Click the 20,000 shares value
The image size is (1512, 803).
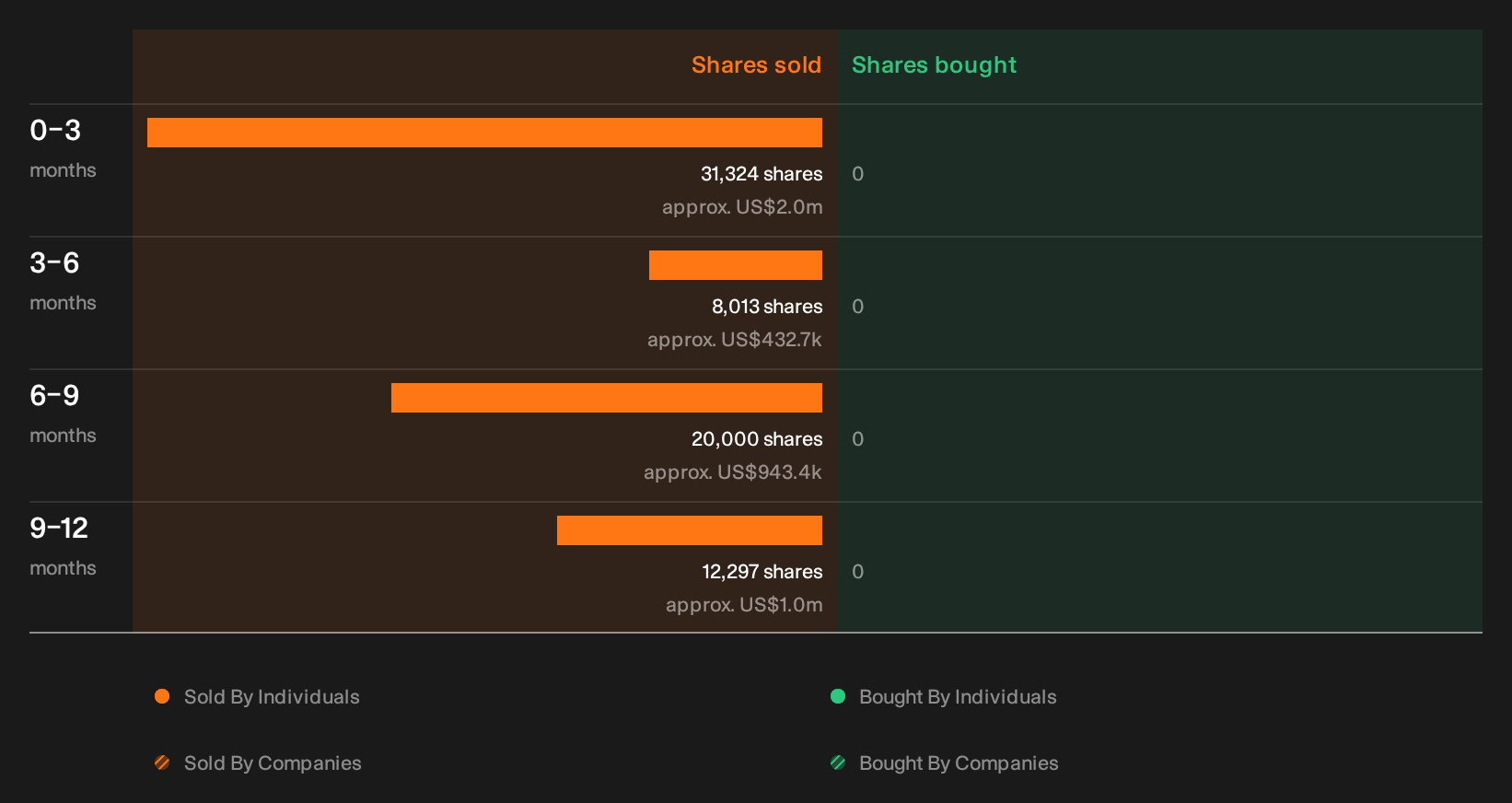point(757,439)
